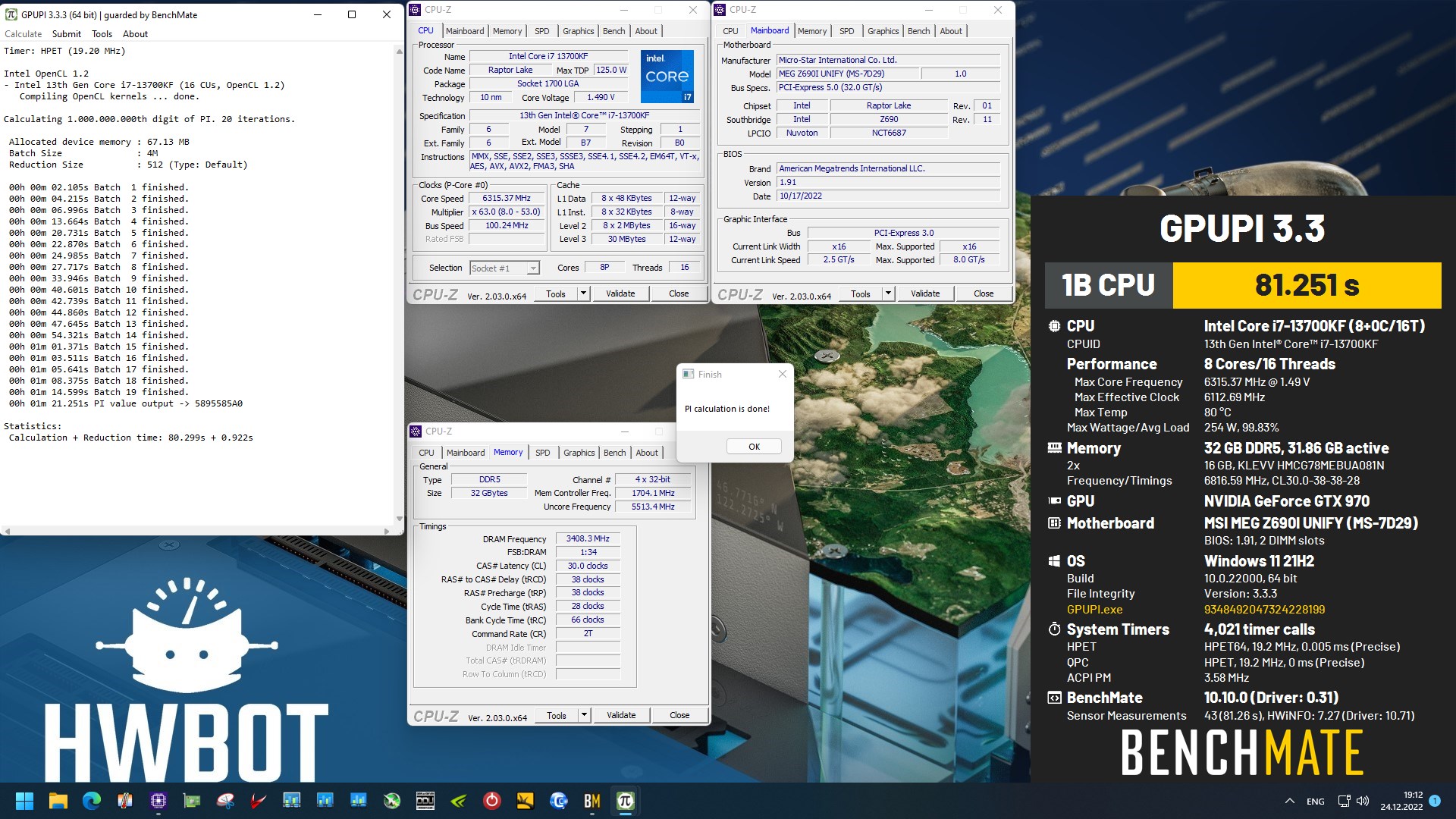The width and height of the screenshot is (1456, 819).
Task: Click the CPU-Z Mainboard window title bar icon
Action: (720, 10)
